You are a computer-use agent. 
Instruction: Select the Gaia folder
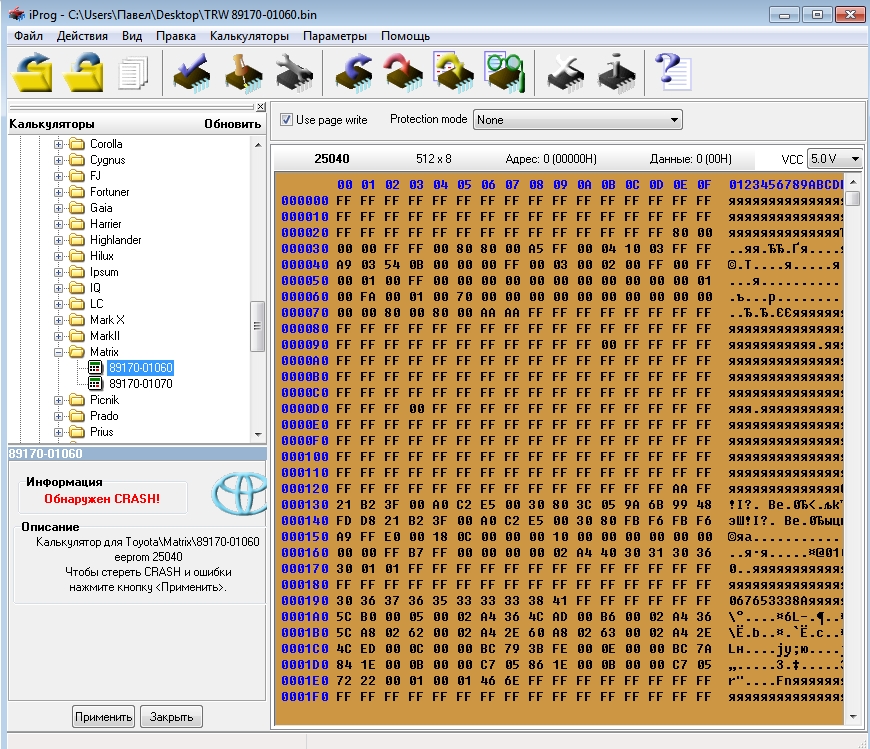coord(101,208)
